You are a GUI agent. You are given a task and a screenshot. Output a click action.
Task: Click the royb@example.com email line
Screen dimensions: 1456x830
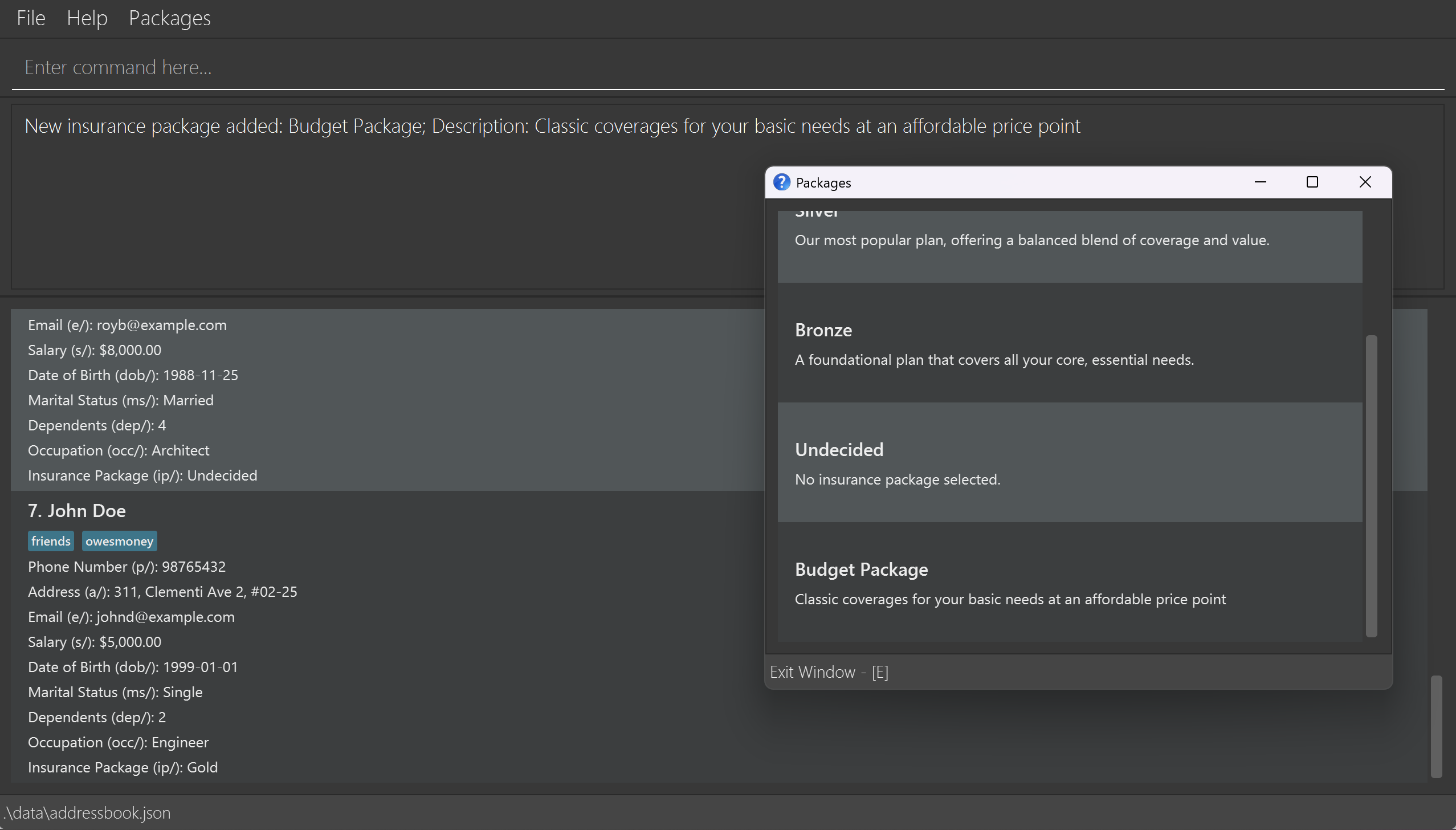tap(127, 325)
